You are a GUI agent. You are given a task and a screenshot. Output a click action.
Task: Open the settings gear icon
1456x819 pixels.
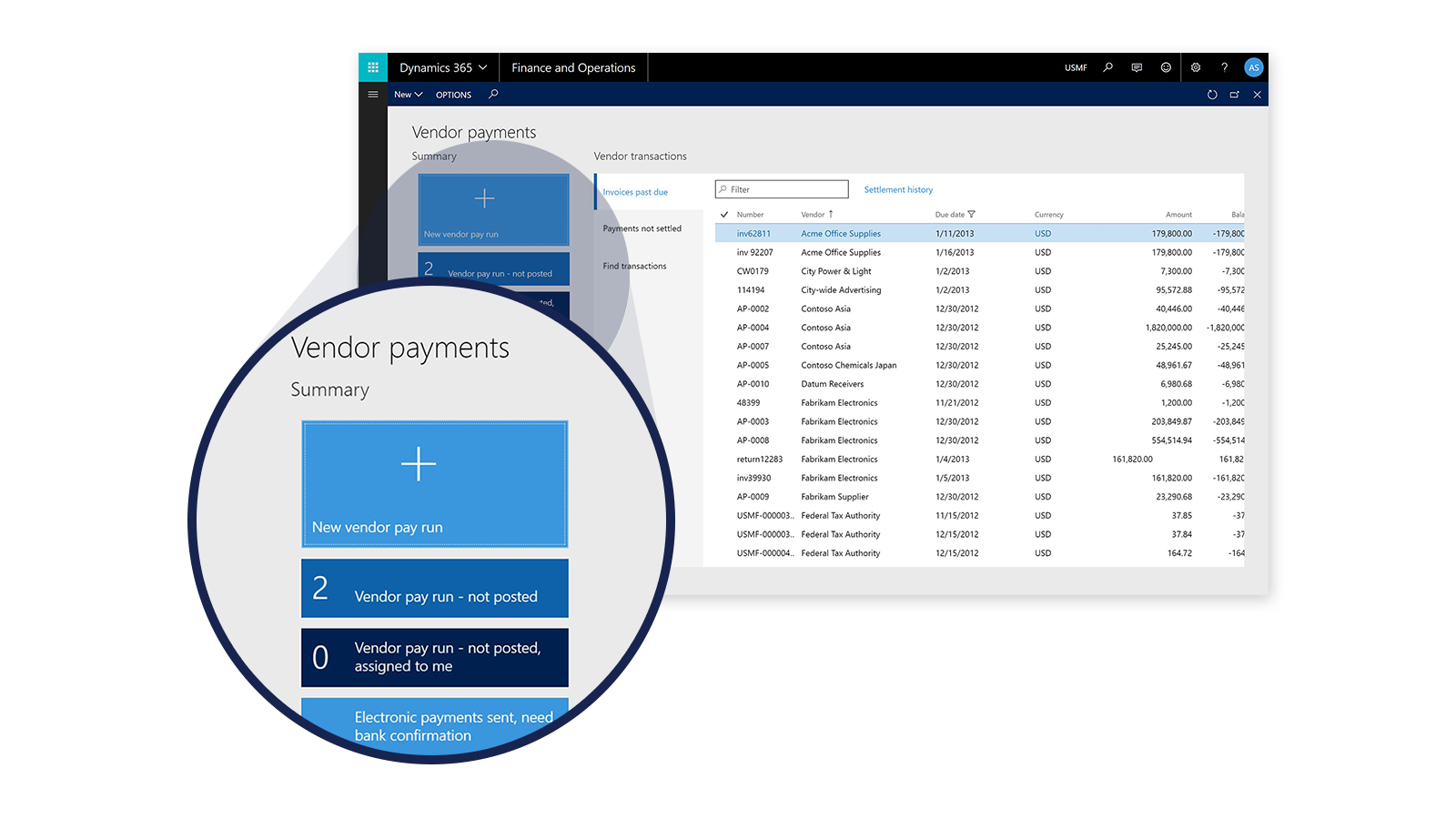(1196, 67)
